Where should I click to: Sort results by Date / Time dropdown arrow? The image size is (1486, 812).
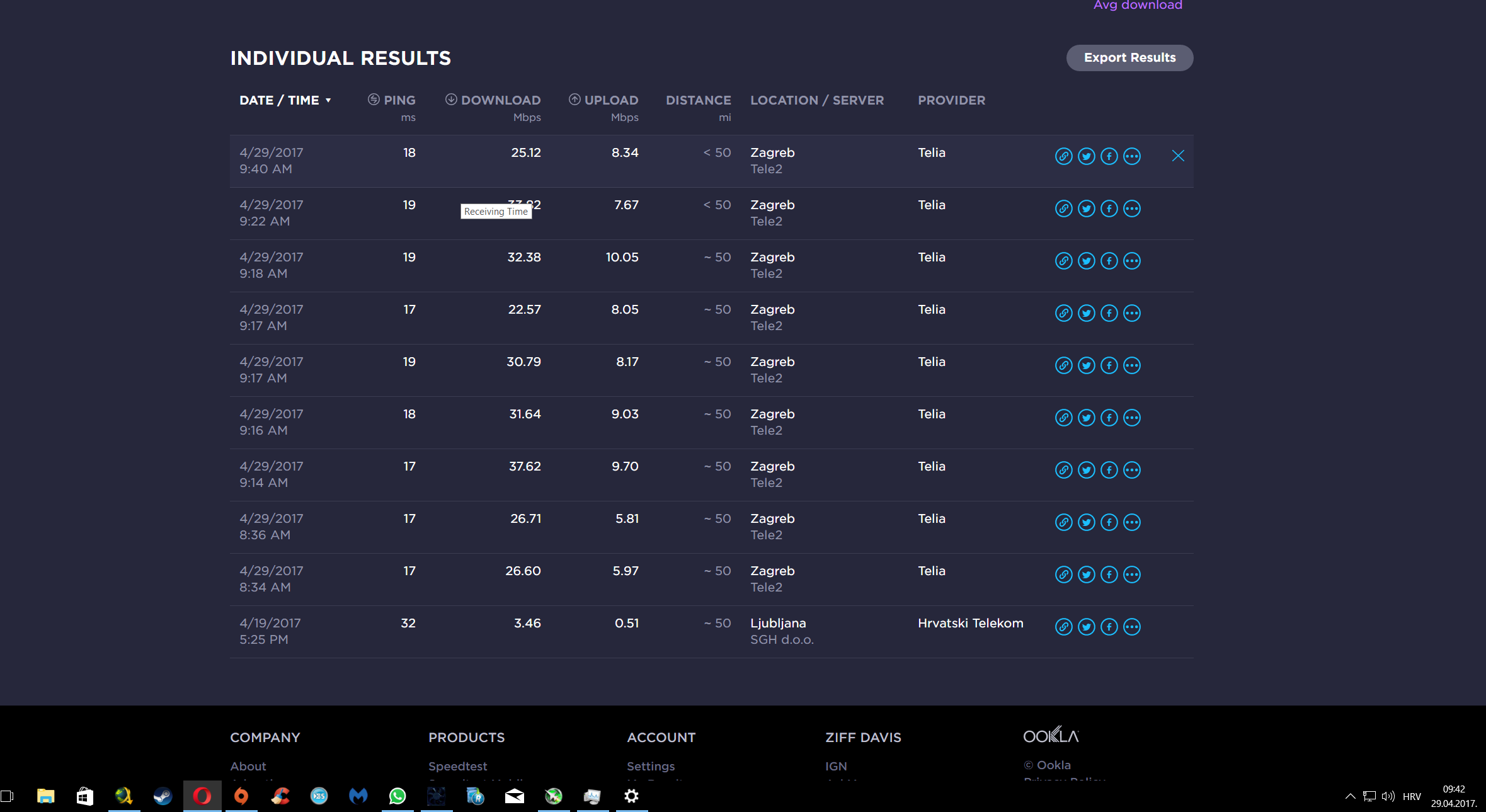328,101
